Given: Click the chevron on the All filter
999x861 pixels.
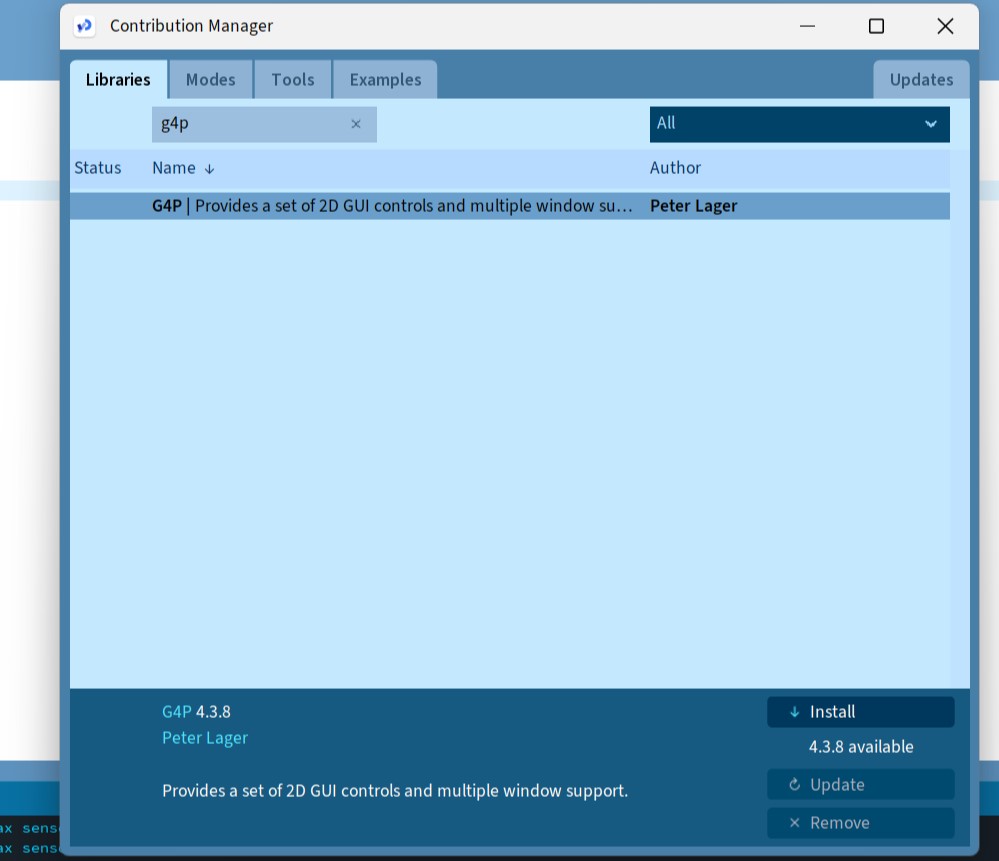Looking at the screenshot, I should tap(931, 124).
